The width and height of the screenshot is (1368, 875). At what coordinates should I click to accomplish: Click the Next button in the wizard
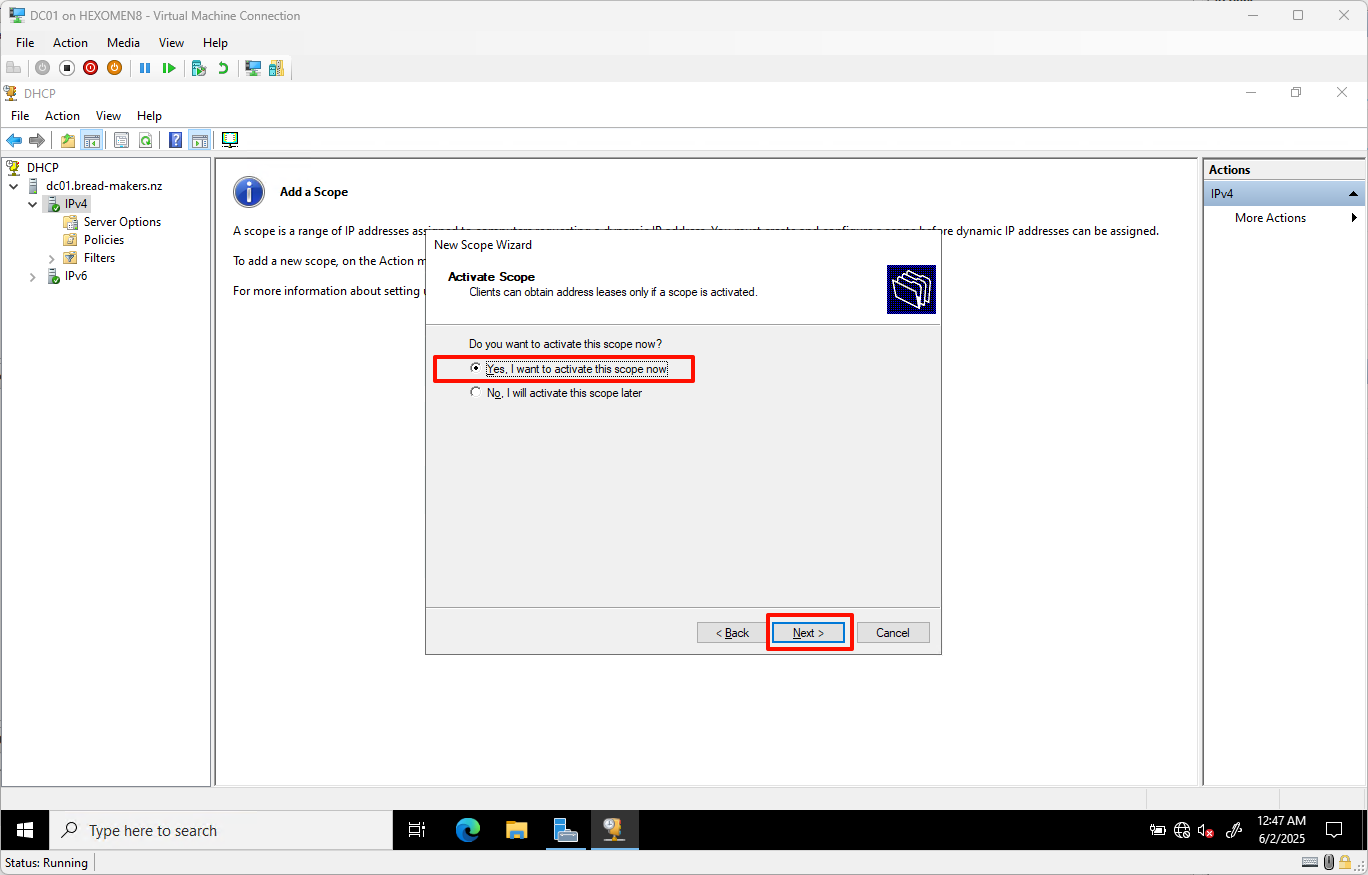point(809,632)
